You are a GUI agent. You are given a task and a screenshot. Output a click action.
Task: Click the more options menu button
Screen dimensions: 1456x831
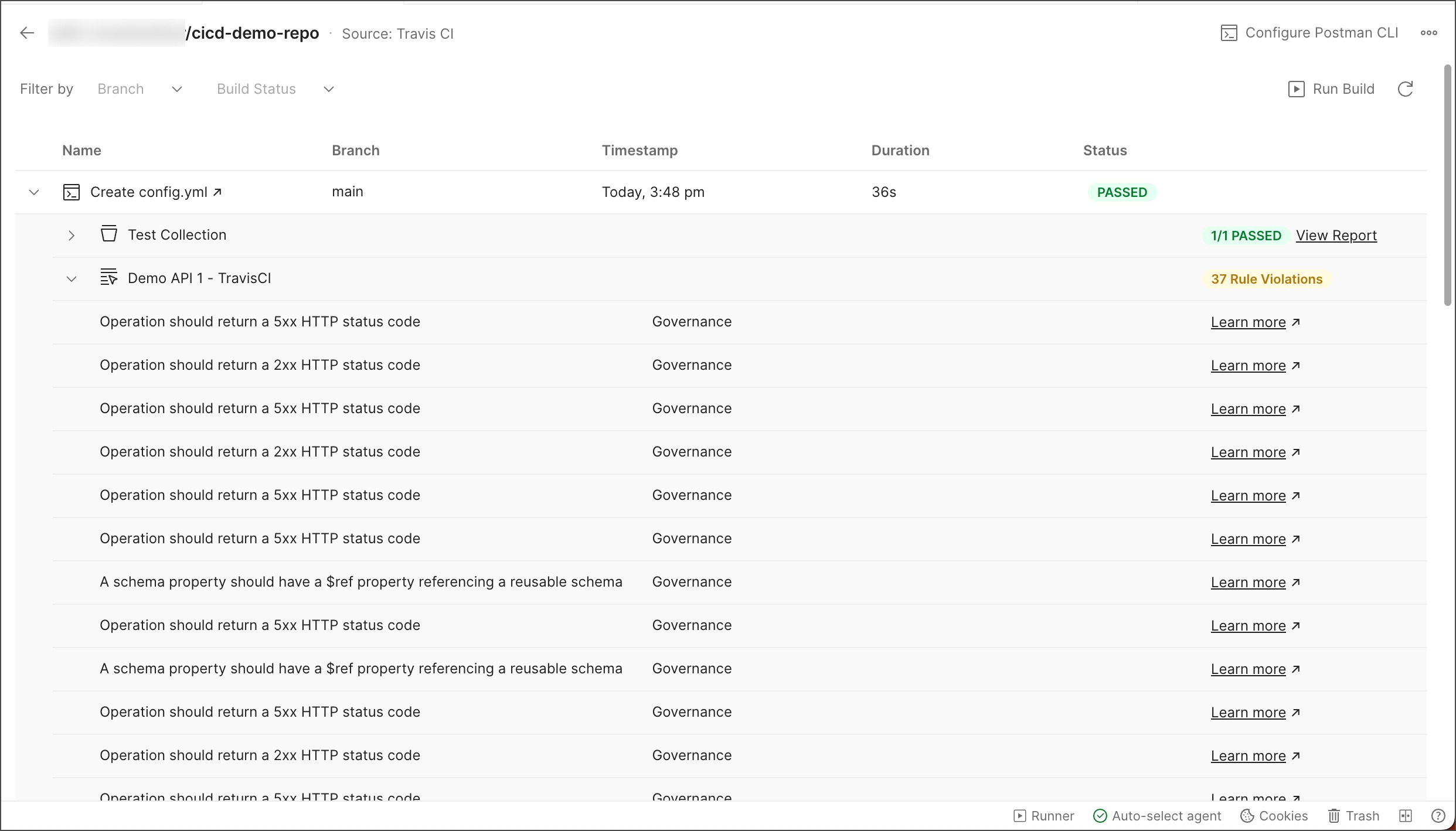[x=1429, y=33]
